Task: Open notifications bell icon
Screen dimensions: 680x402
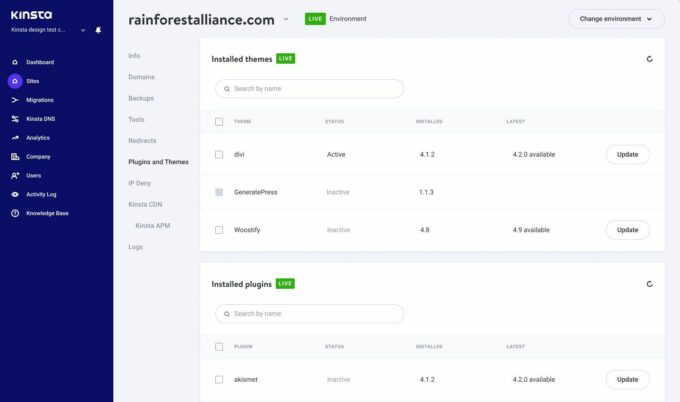Action: pos(98,30)
